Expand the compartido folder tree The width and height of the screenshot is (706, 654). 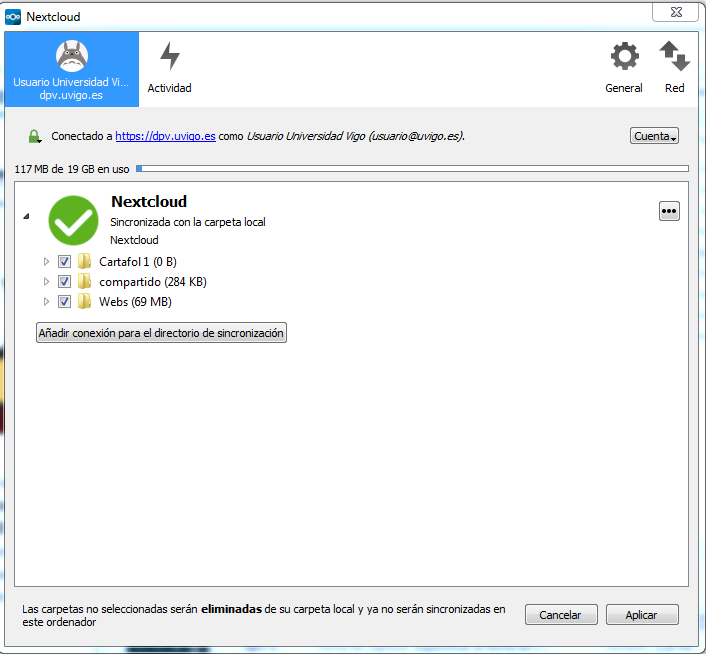[x=45, y=282]
